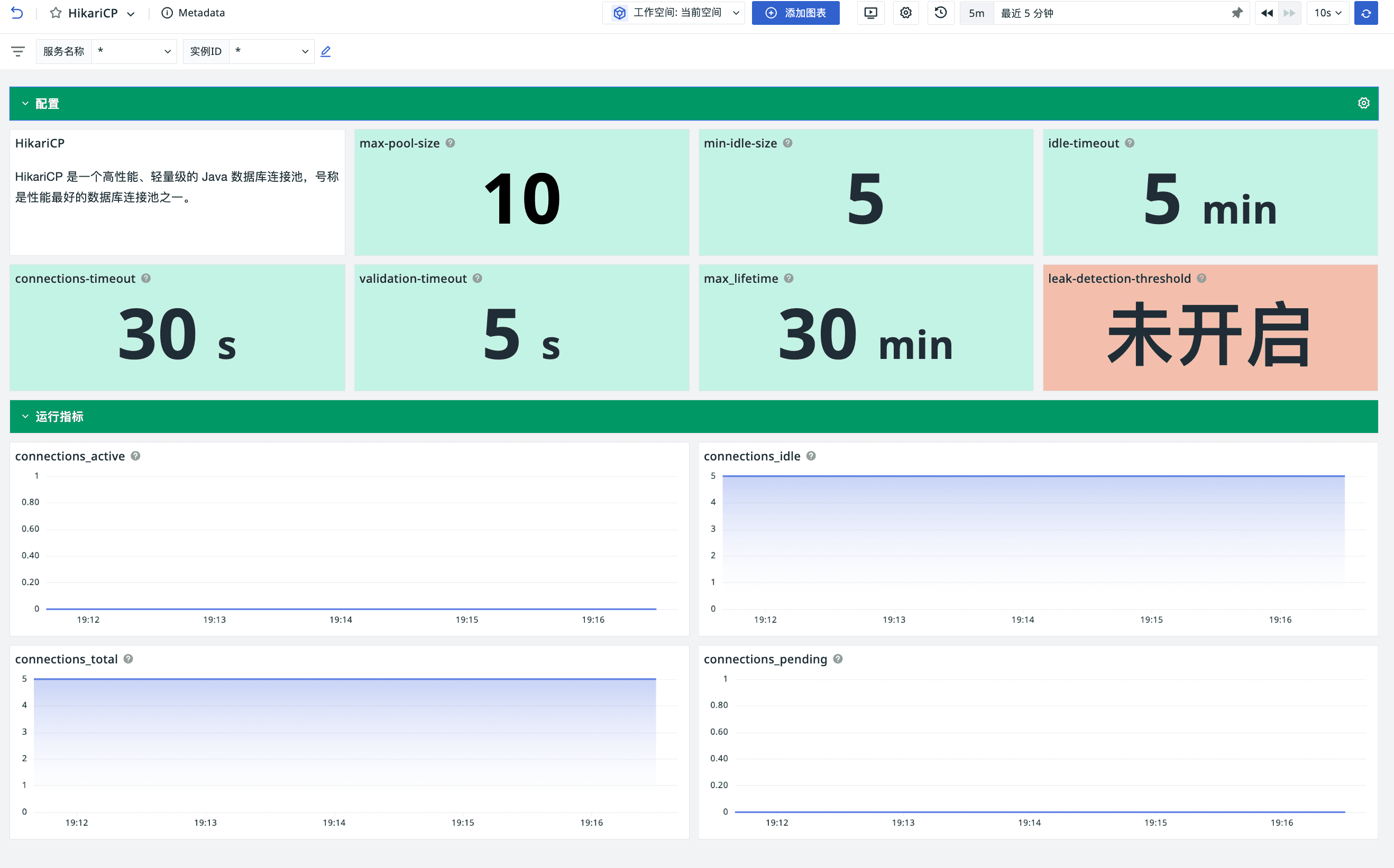Click the back arrow icon

pos(17,13)
